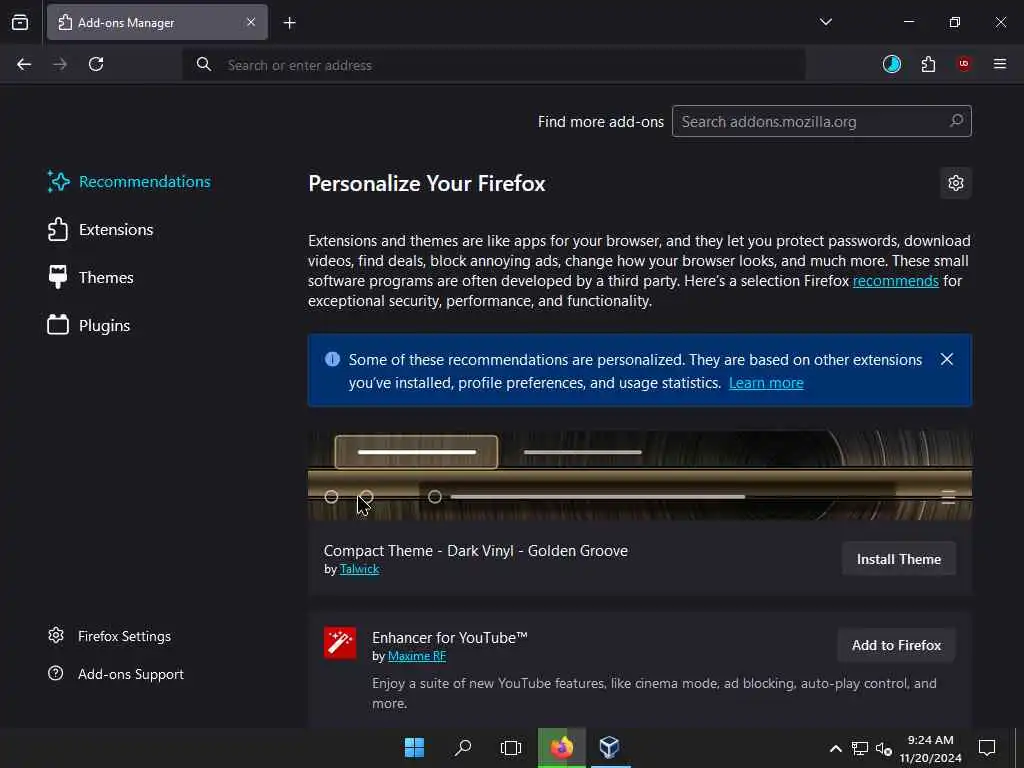The width and height of the screenshot is (1024, 768).
Task: Click the Firefox Settings gear icon
Action: coord(56,635)
